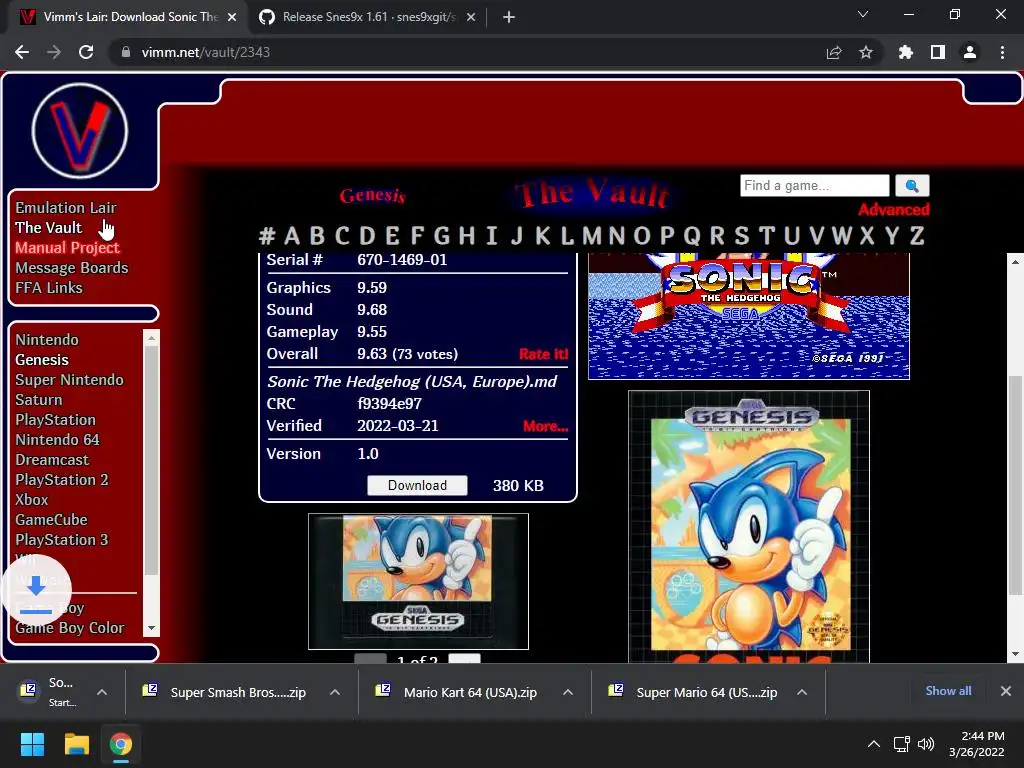Open Chrome three-dot menu

point(1002,52)
